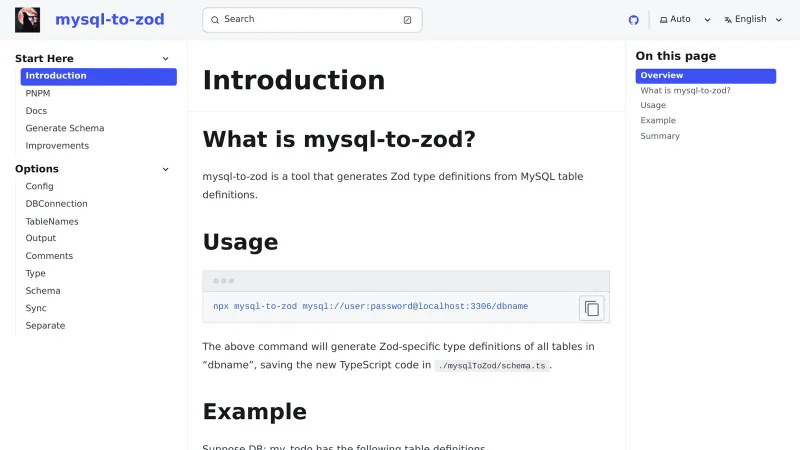Click the mysql-to-zod logo avatar image
The width and height of the screenshot is (800, 450).
pyautogui.click(x=28, y=20)
